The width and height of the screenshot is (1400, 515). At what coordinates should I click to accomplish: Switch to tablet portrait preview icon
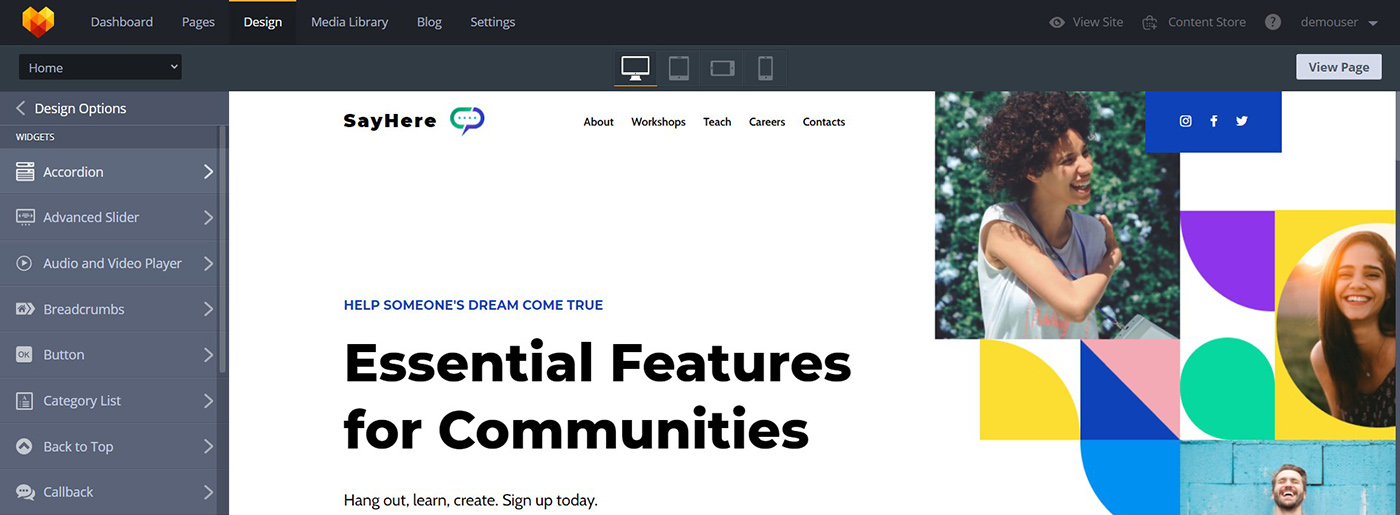[x=679, y=68]
